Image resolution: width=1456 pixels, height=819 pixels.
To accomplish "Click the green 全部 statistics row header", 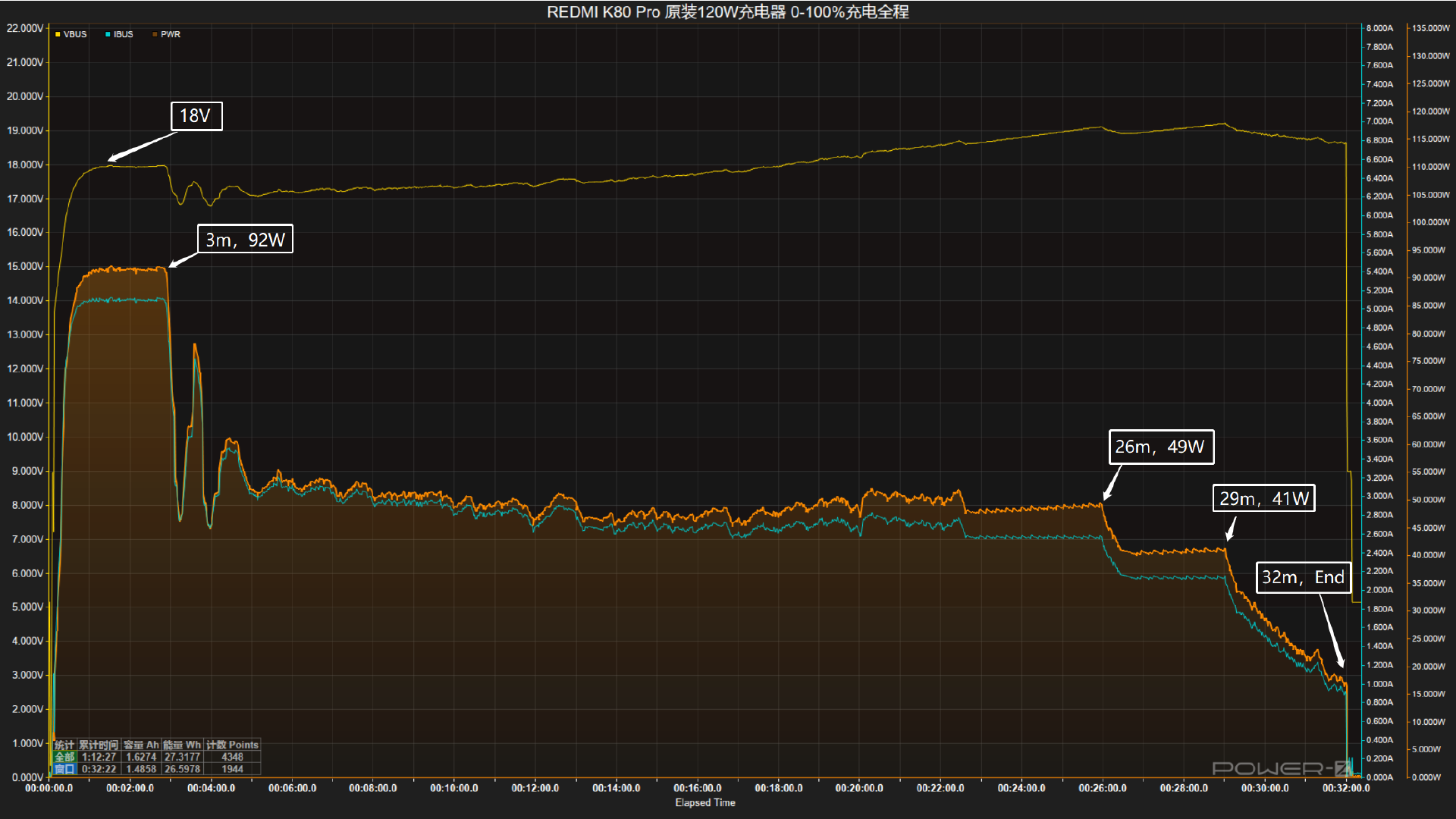I will [x=64, y=757].
